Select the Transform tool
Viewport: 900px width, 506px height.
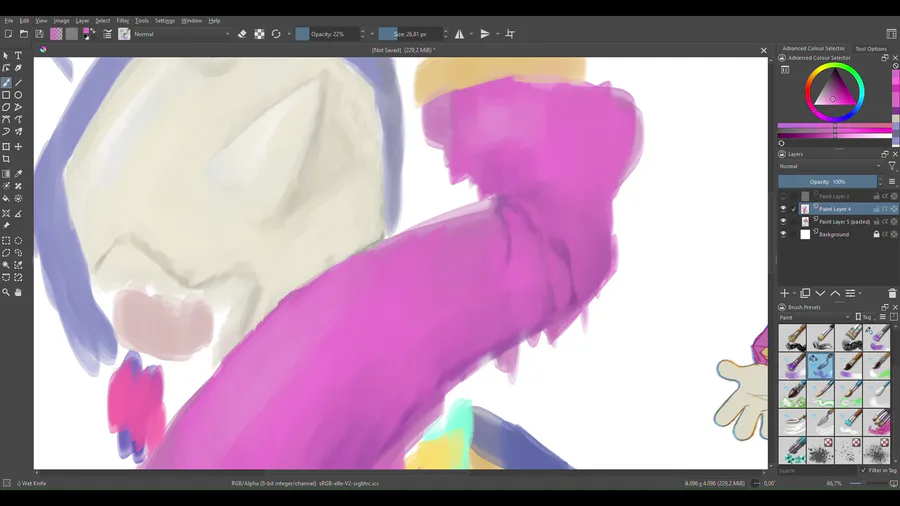pos(6,147)
